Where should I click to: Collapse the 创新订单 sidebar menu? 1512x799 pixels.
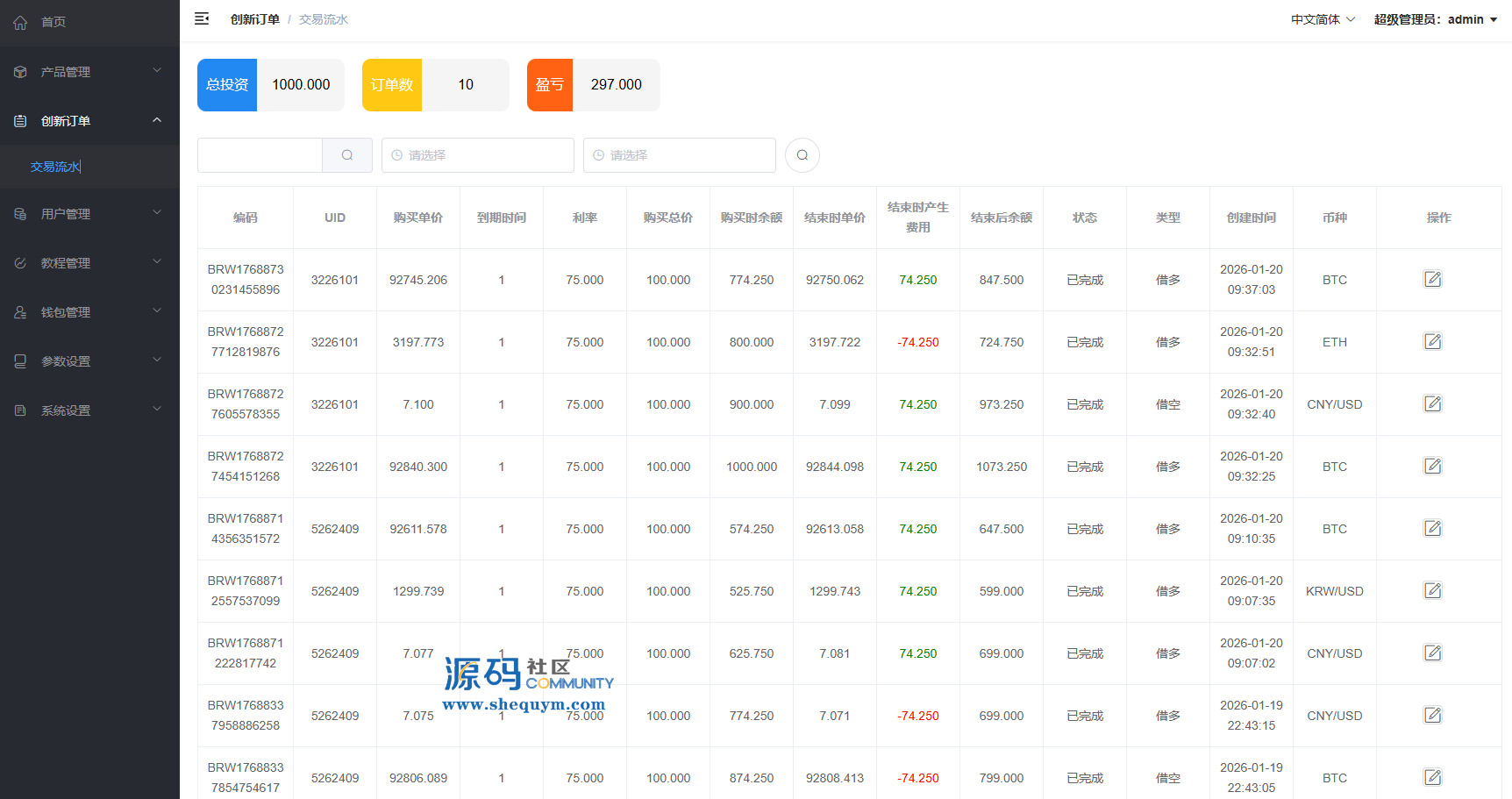click(89, 121)
